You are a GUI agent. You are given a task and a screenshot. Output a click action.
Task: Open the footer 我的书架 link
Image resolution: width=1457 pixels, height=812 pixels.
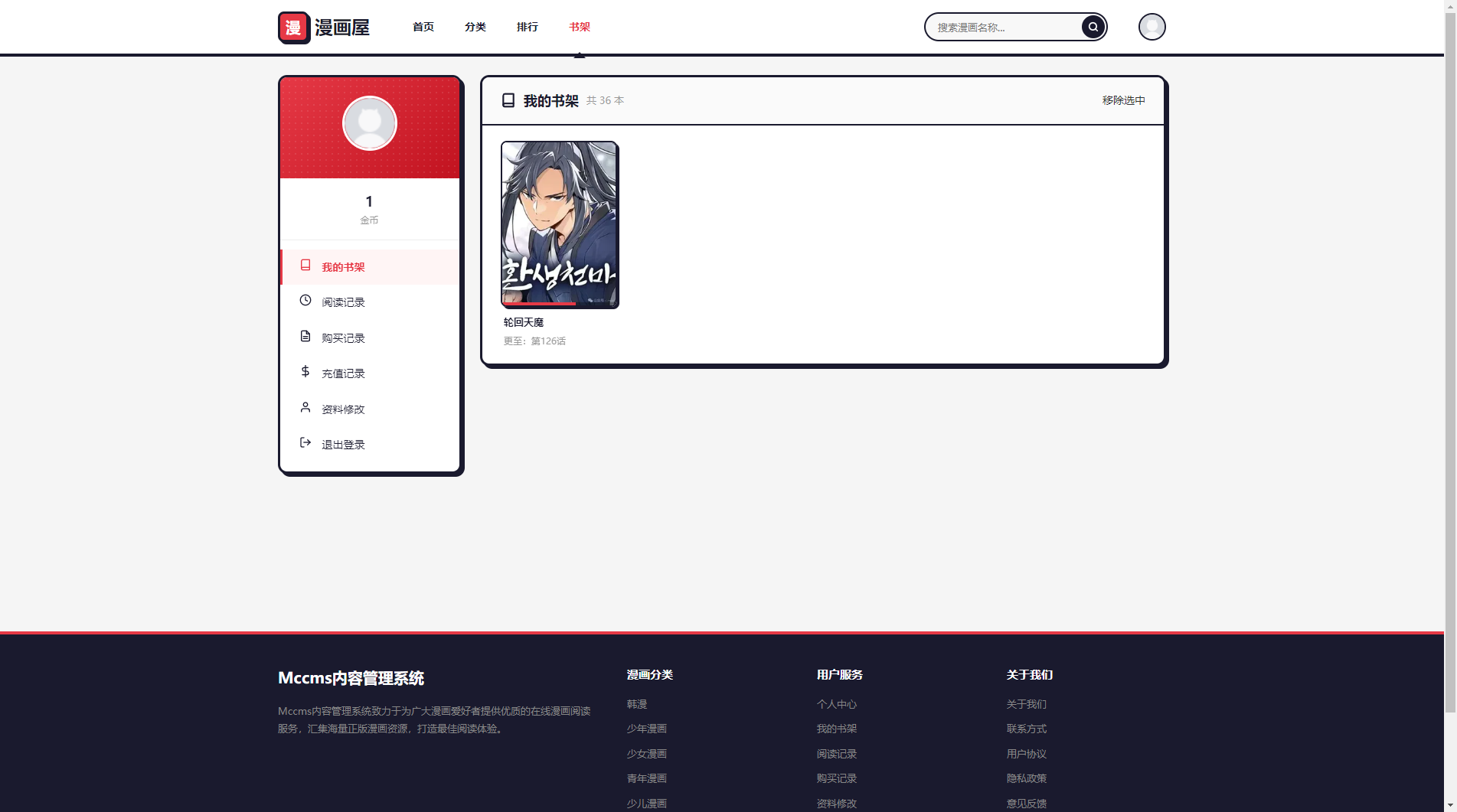[837, 729]
